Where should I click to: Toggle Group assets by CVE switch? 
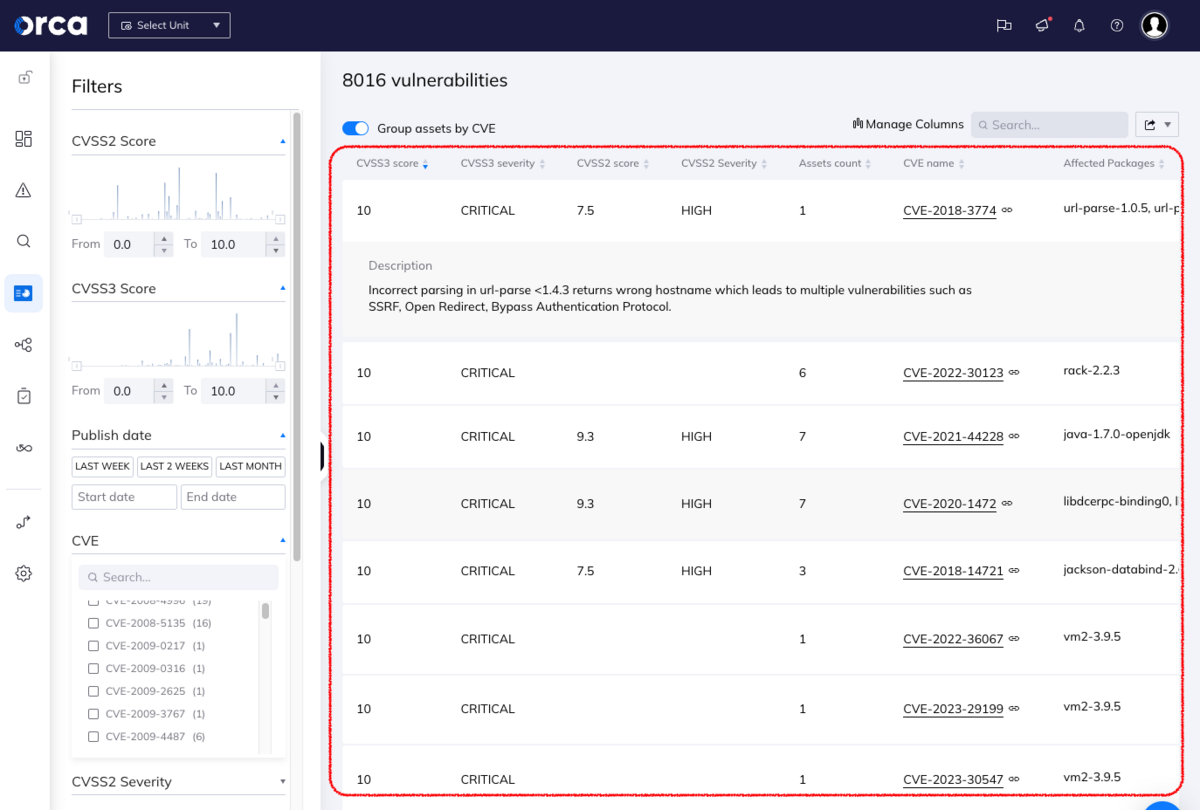(355, 128)
